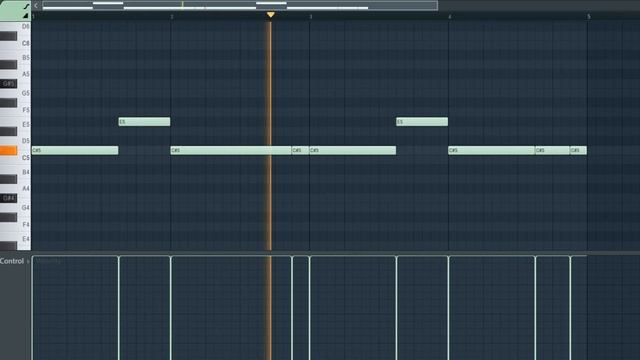Click the small arrow next to Control
Viewport: 640px width, 360px height.
pyautogui.click(x=28, y=261)
